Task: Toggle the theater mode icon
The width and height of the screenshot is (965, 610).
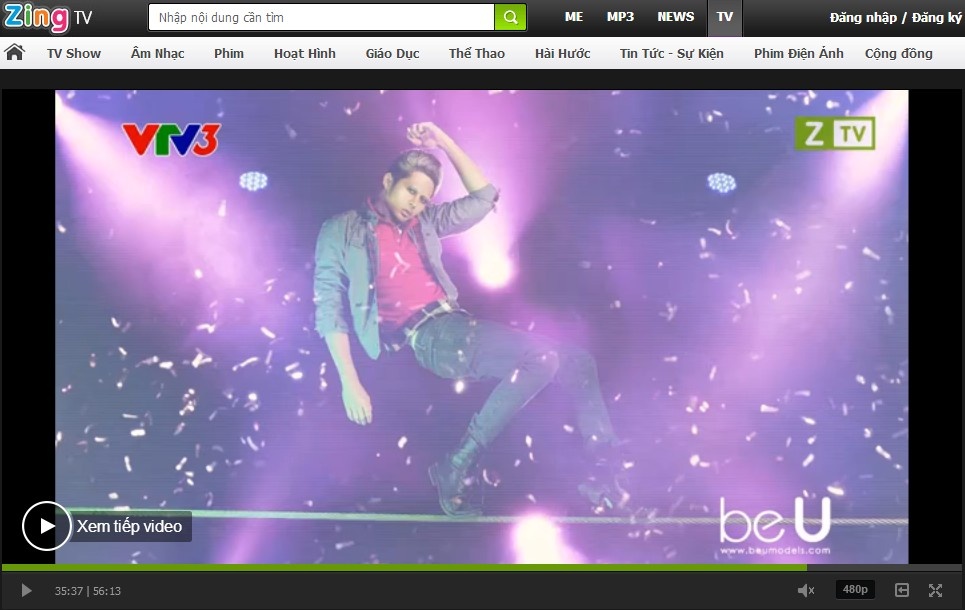Action: point(902,591)
